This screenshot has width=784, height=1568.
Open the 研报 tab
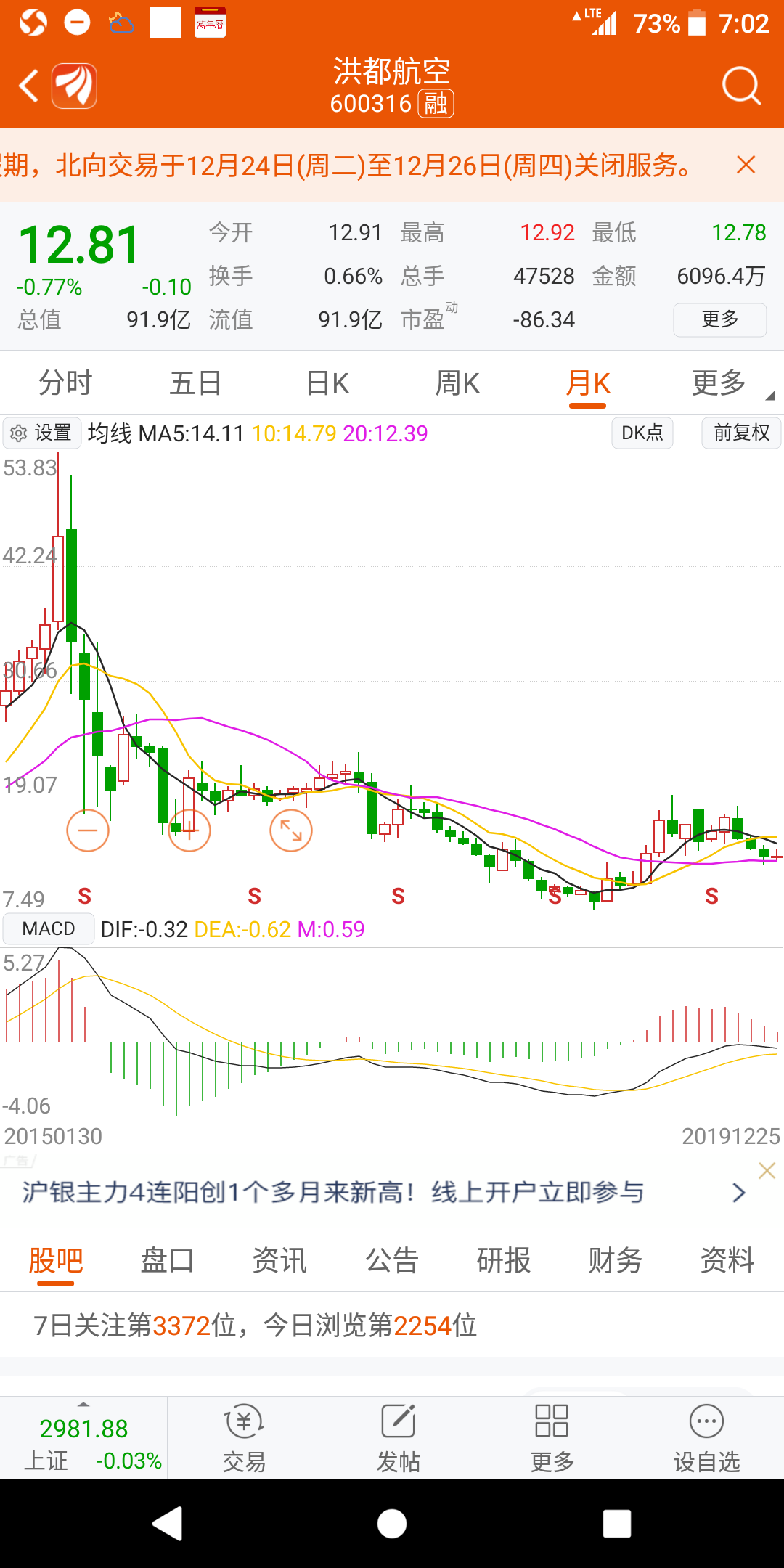504,1259
